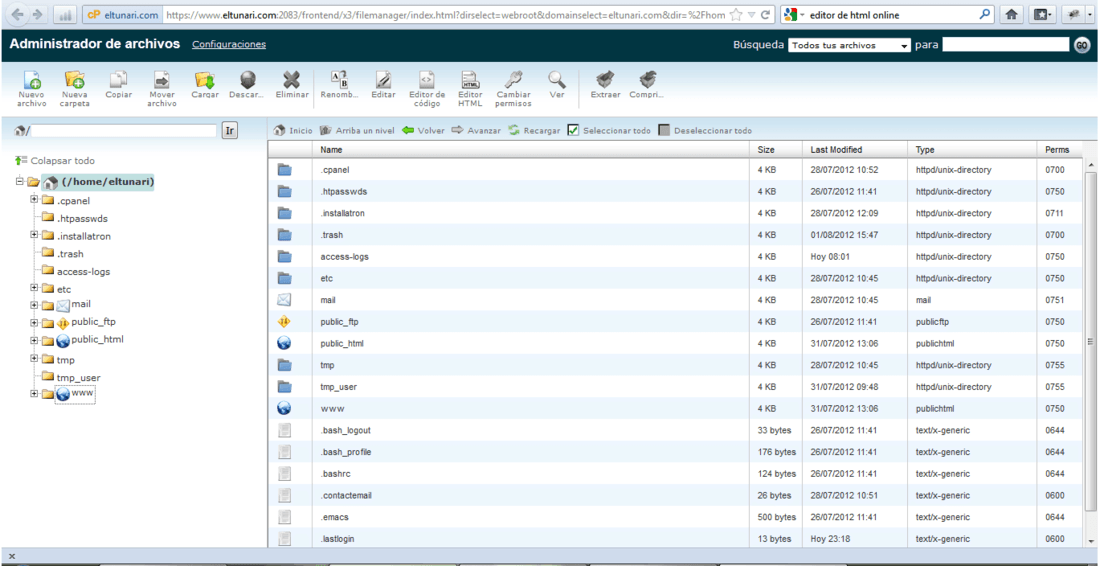
Task: Choose the Mover archivo tool
Action: (x=162, y=88)
